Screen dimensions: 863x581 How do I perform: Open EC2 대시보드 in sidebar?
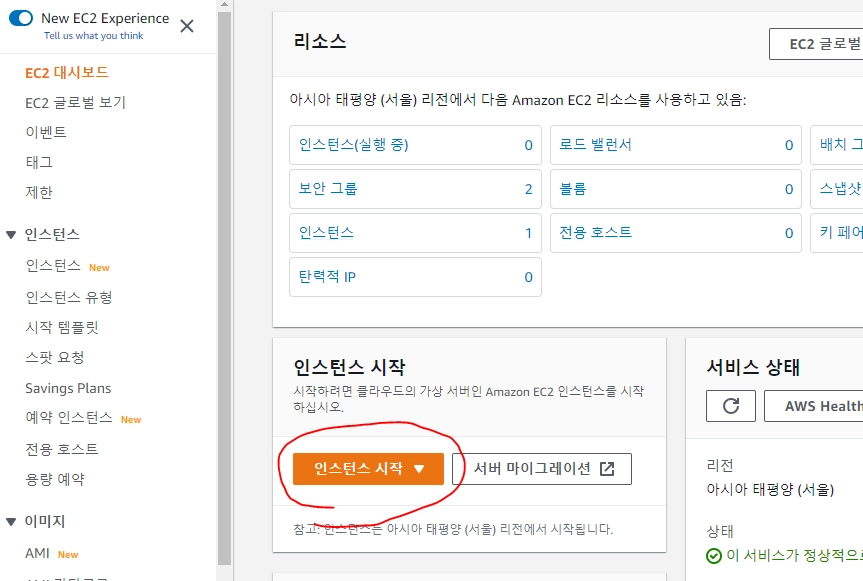pos(67,73)
